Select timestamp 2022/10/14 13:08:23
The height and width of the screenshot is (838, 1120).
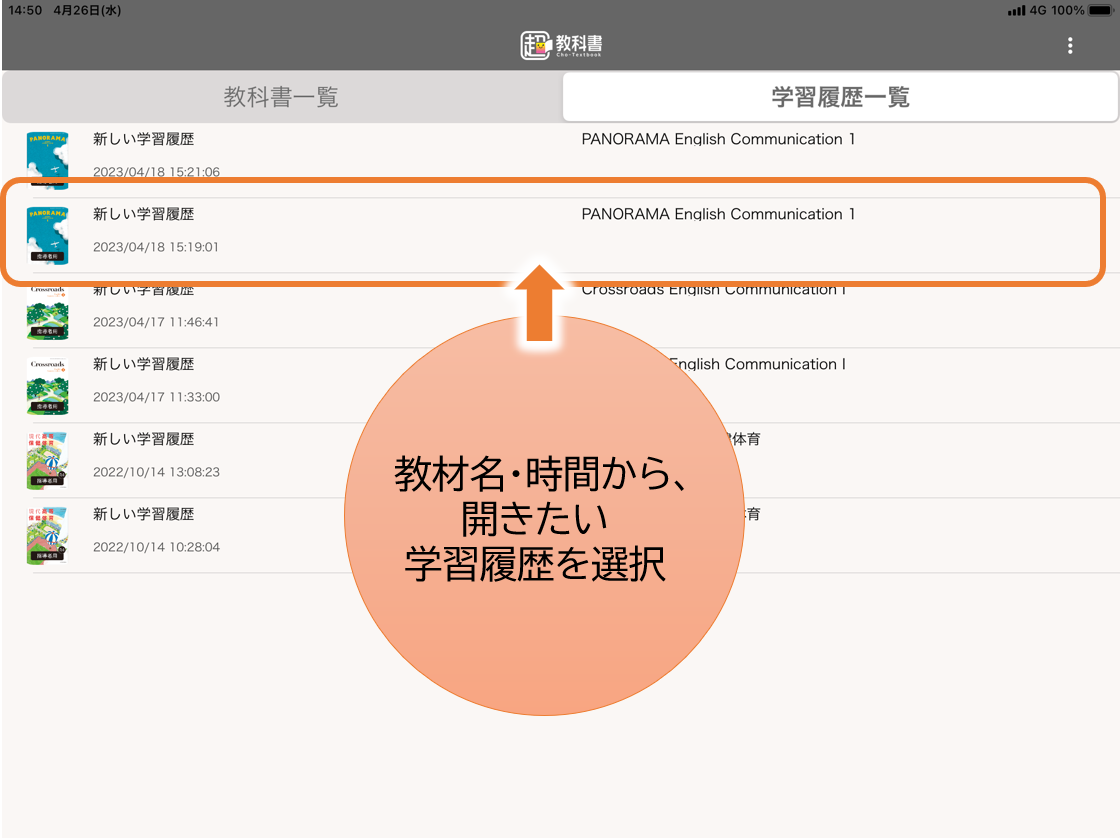(156, 472)
